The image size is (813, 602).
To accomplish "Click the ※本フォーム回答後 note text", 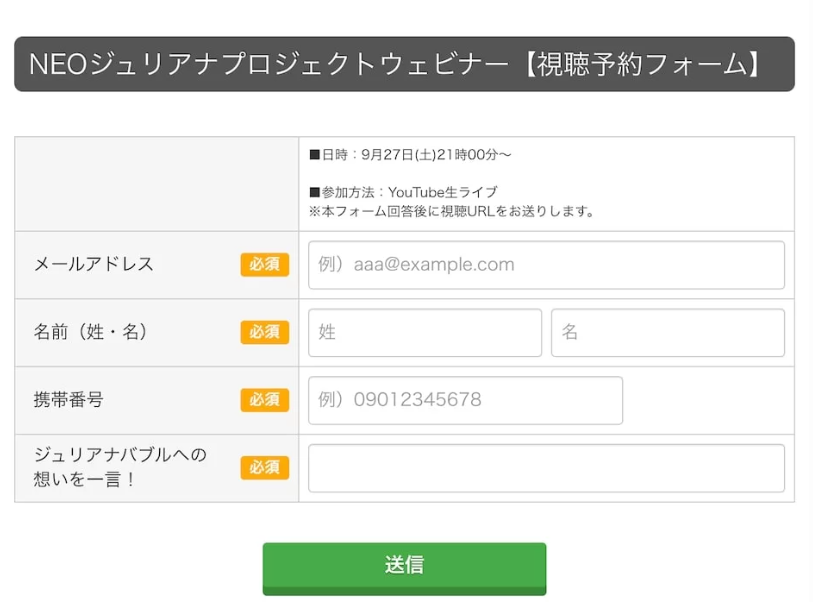I will click(x=452, y=211).
